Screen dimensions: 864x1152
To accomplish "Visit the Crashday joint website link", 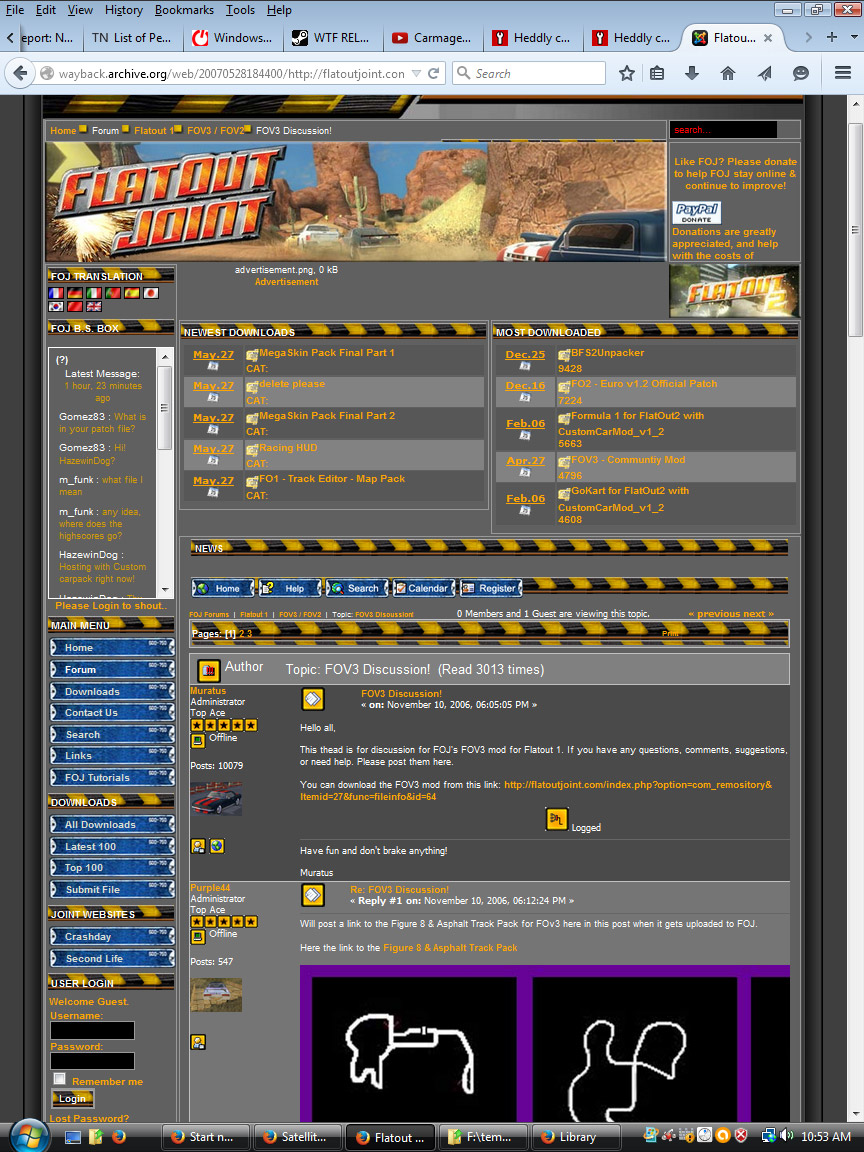I will (x=112, y=937).
